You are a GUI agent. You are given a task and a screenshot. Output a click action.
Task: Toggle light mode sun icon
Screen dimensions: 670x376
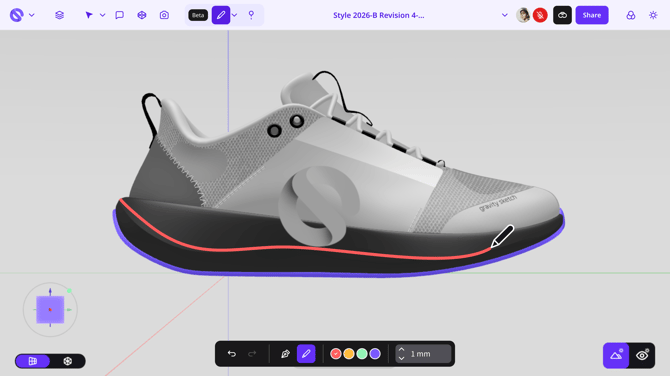(x=653, y=15)
